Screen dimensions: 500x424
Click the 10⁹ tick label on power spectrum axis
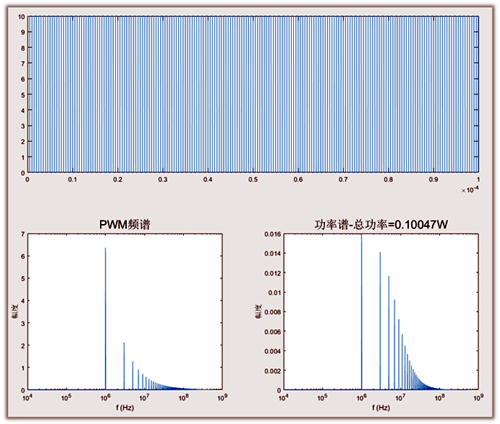click(x=478, y=397)
